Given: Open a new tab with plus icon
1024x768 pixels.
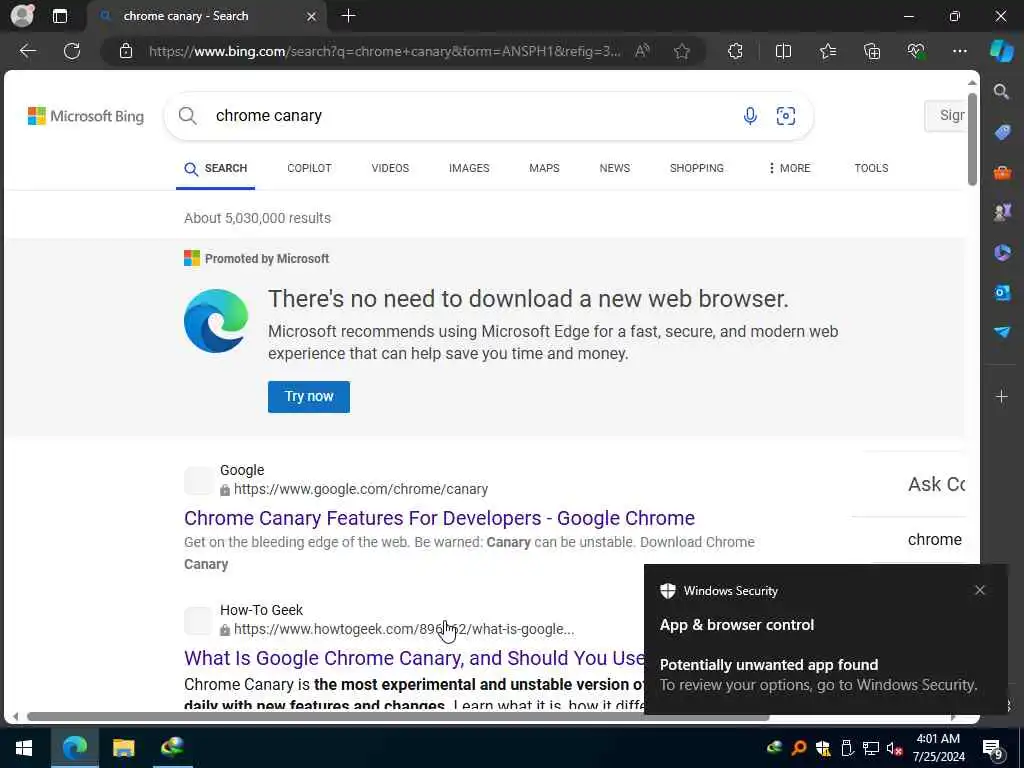Looking at the screenshot, I should click(x=348, y=16).
